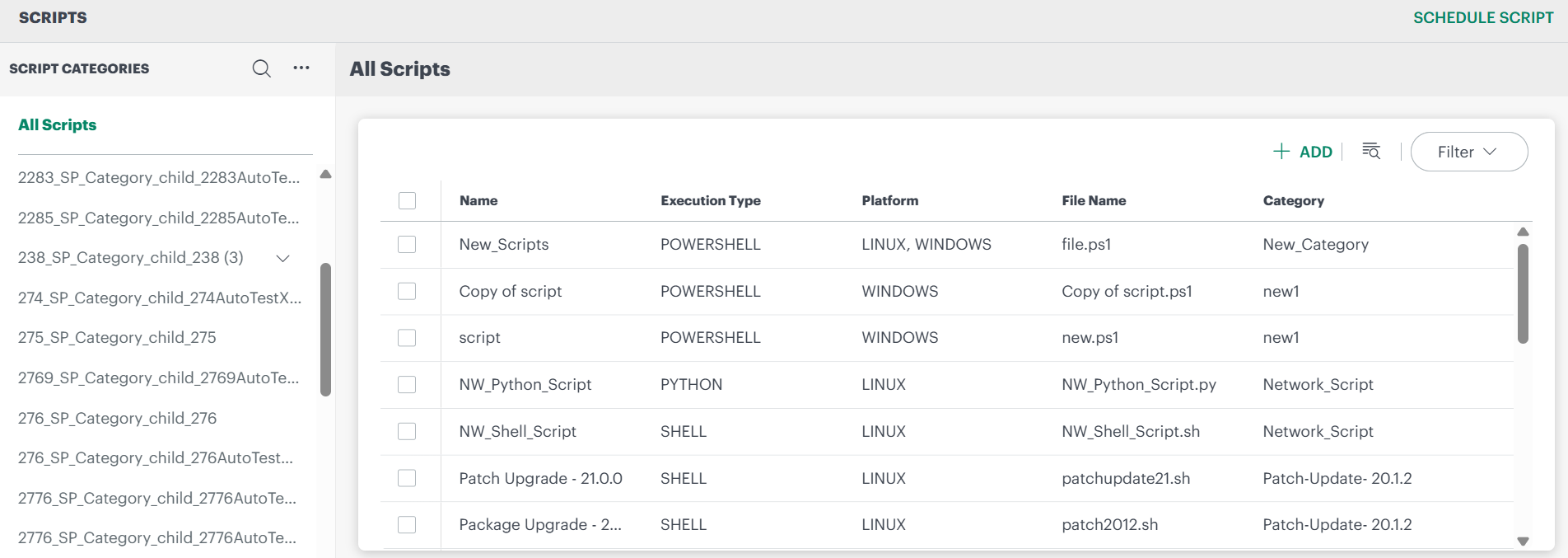The height and width of the screenshot is (558, 1568).
Task: Click the scripts table scroll down arrow
Action: [1523, 542]
